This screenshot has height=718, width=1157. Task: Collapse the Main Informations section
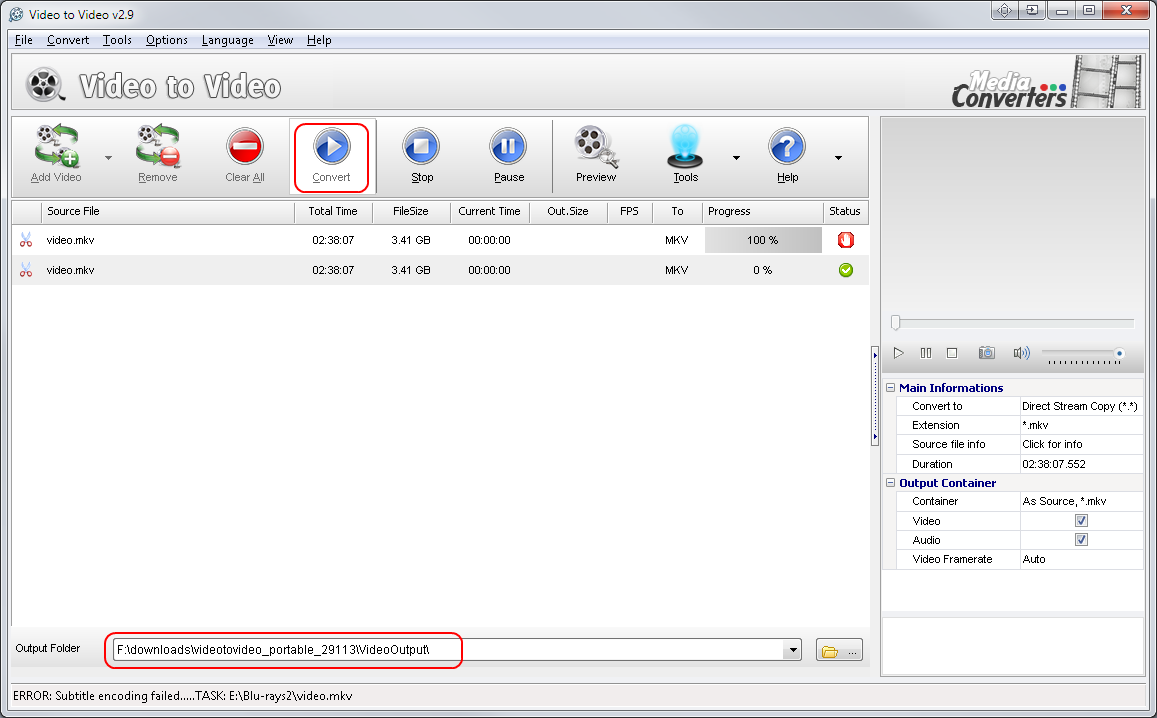click(x=891, y=388)
